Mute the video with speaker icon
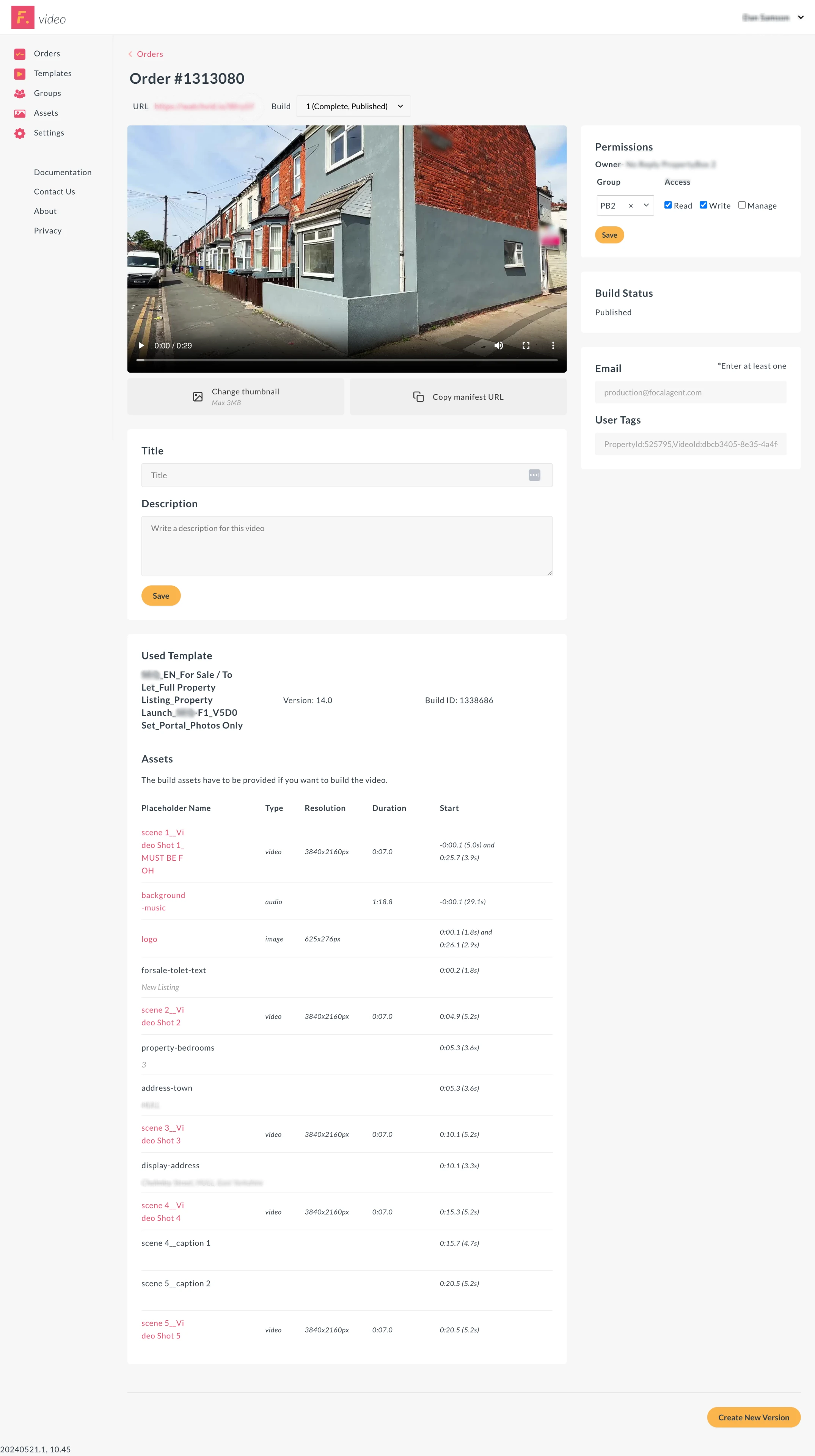Viewport: 815px width, 1456px height. pyautogui.click(x=498, y=345)
